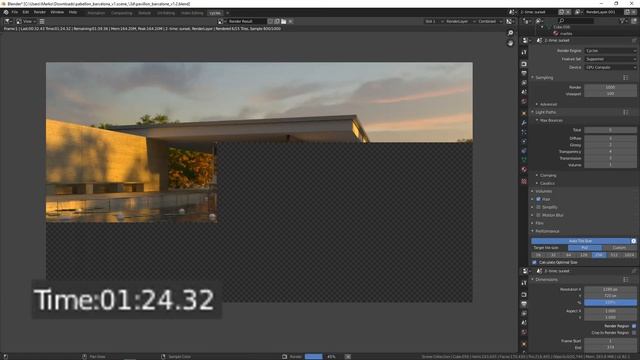Open the File menu
The image size is (640, 360).
pyautogui.click(x=15, y=12)
